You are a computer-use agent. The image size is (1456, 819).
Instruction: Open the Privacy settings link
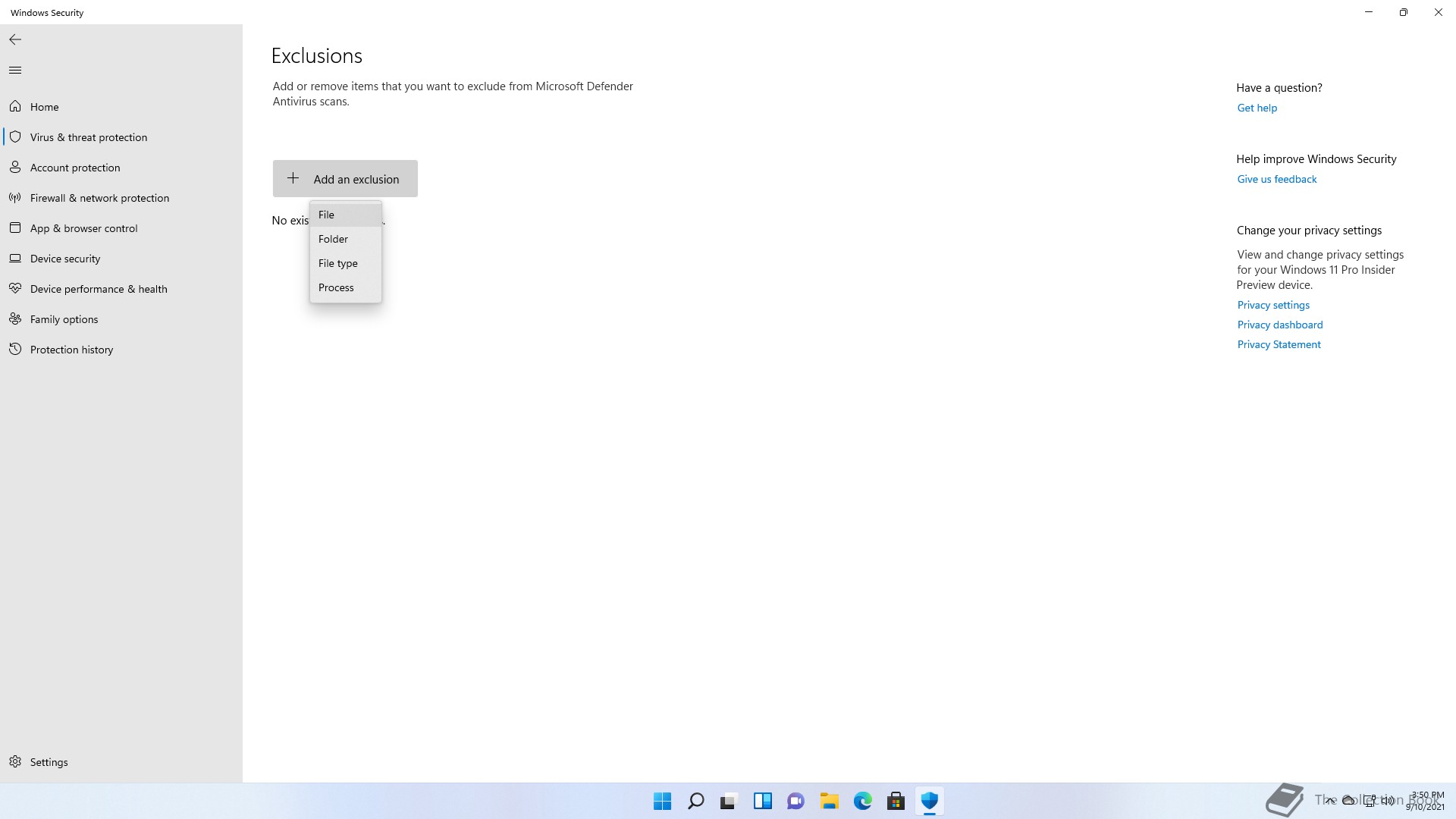(1273, 305)
